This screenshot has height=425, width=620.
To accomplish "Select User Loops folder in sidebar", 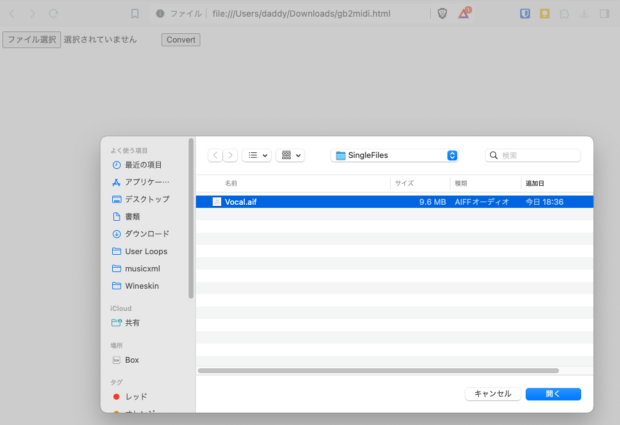I will 145,251.
